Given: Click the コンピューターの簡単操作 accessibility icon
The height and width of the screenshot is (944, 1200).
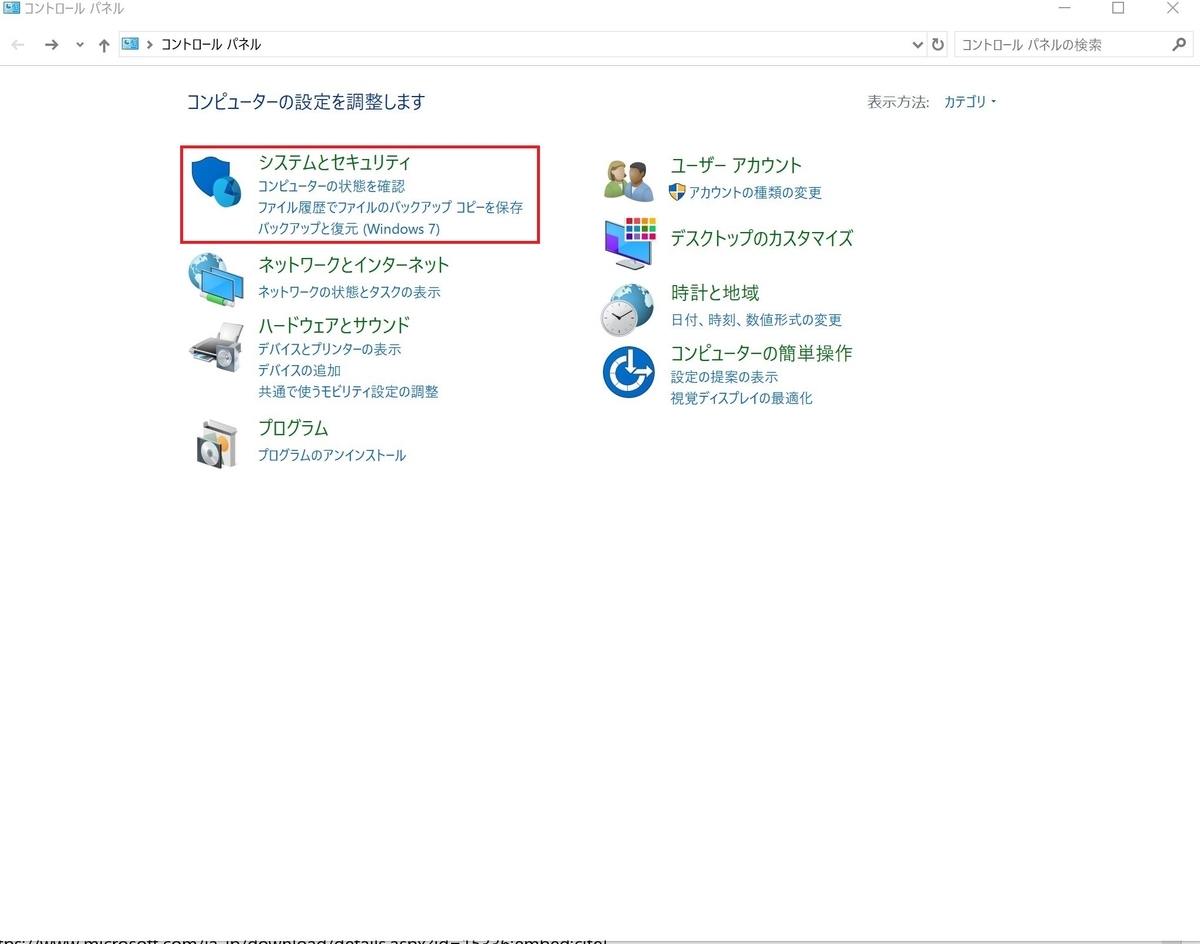Looking at the screenshot, I should tap(628, 372).
